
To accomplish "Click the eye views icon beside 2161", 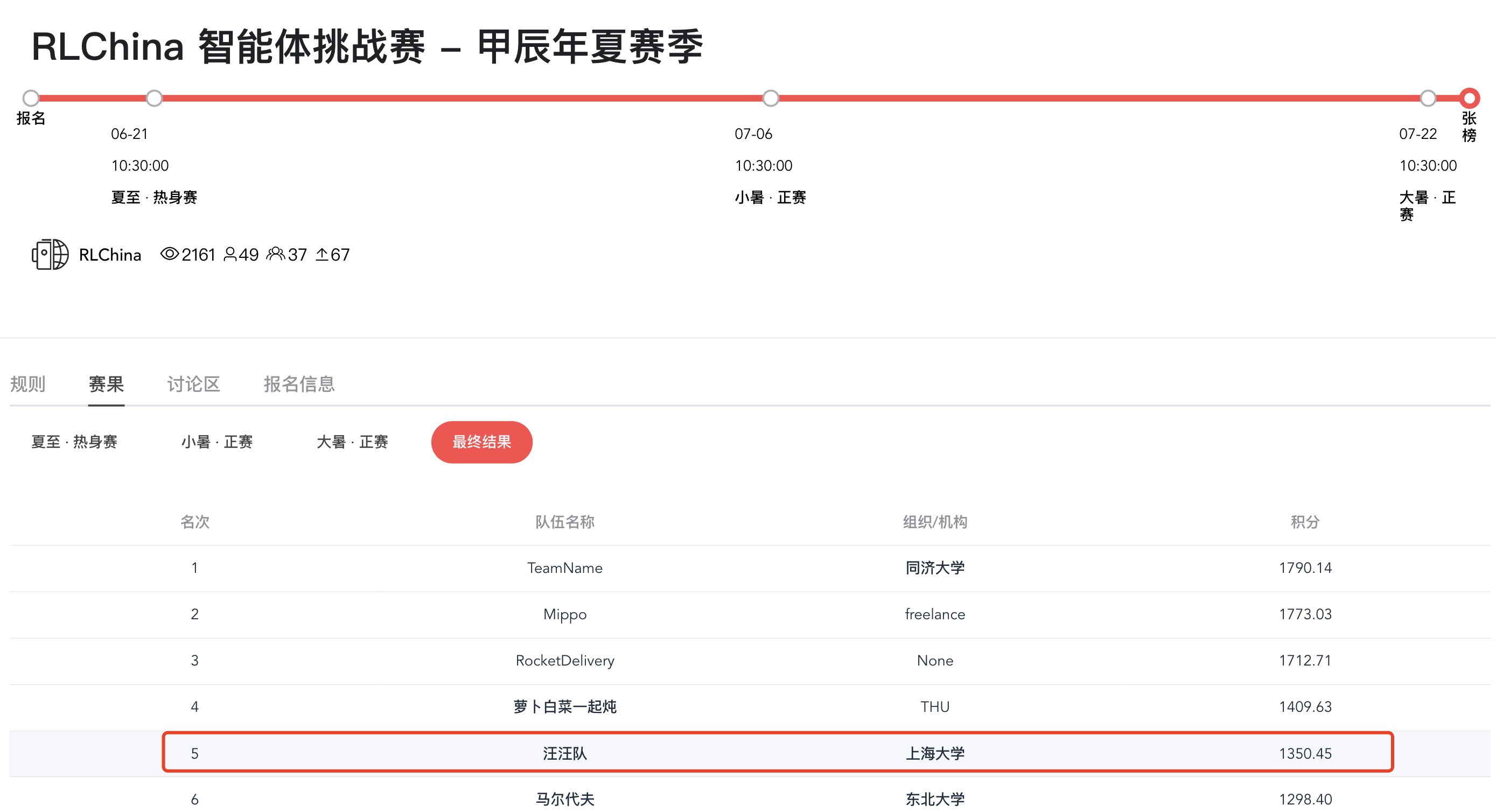I will point(169,254).
